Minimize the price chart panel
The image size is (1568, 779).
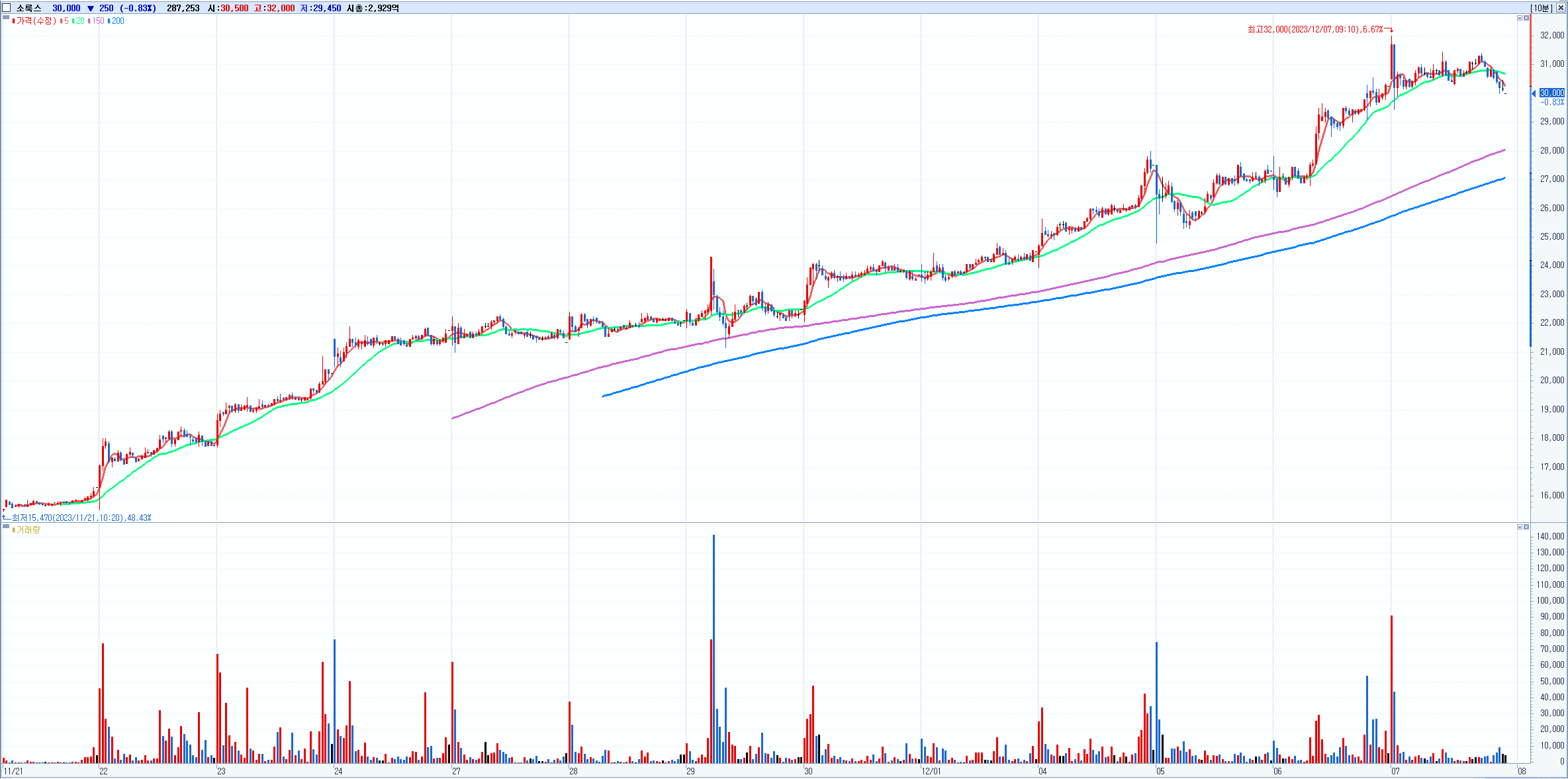click(1520, 18)
